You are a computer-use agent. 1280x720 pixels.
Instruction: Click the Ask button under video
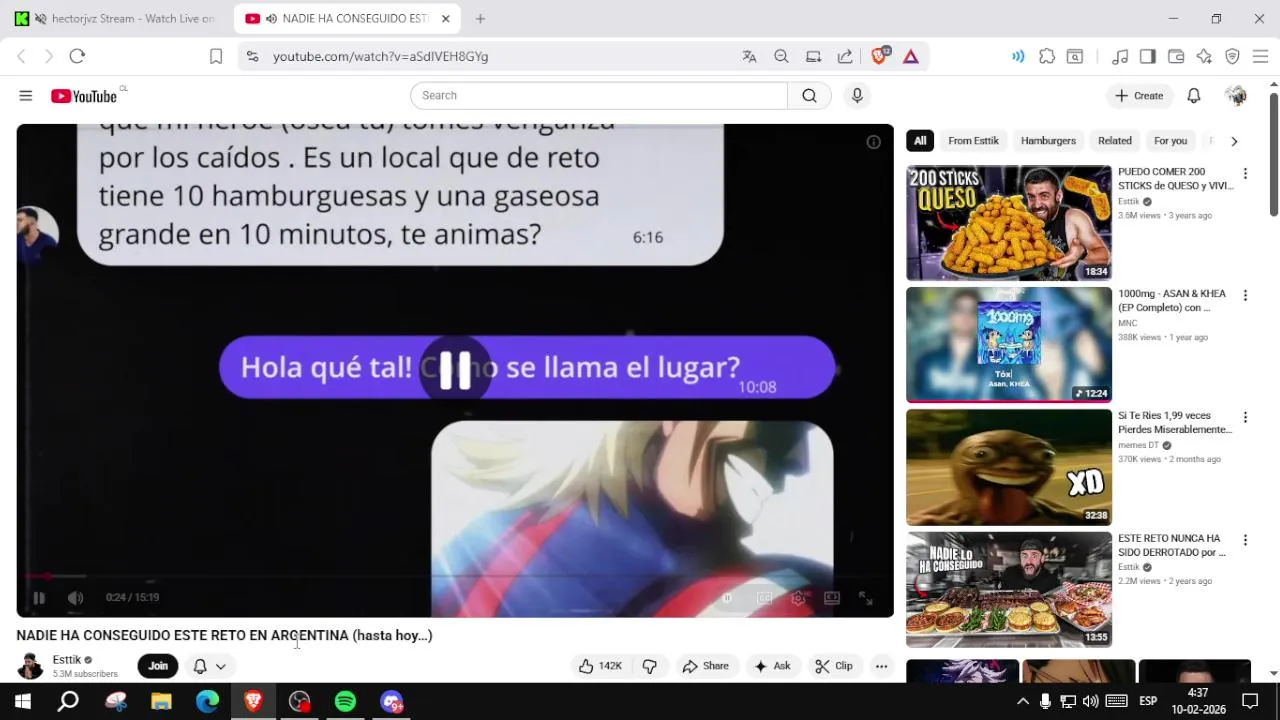pos(772,666)
